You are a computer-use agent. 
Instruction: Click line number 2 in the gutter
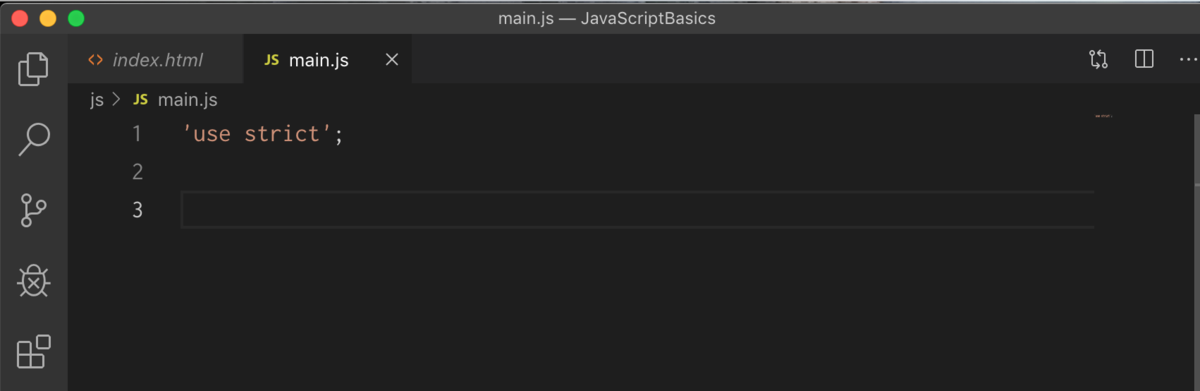(x=136, y=172)
